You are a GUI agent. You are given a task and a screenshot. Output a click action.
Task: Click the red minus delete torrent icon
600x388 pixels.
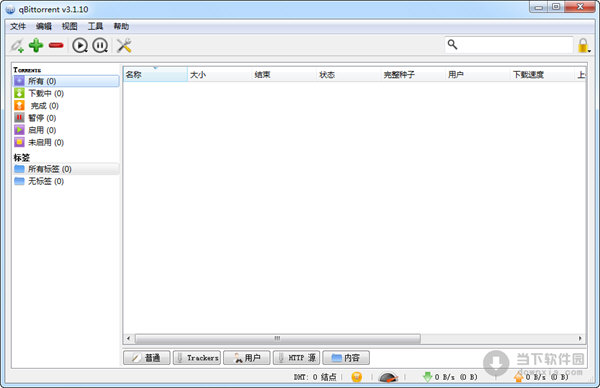56,46
